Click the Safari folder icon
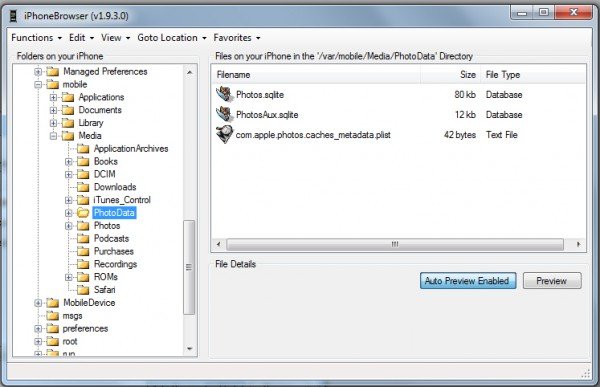The image size is (600, 387). (83, 290)
